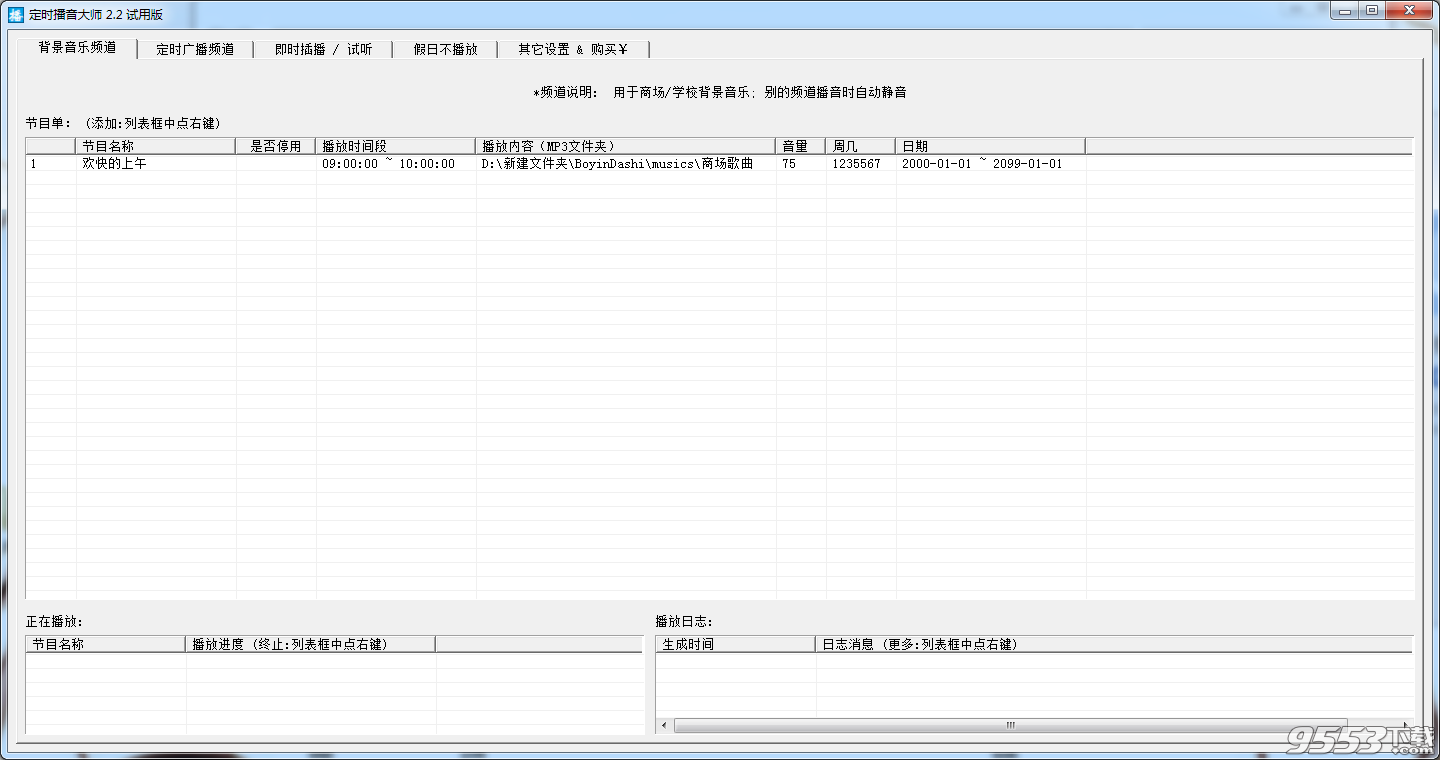Minimize the 定时播音大师 window
This screenshot has height=760, width=1440.
pos(1344,11)
